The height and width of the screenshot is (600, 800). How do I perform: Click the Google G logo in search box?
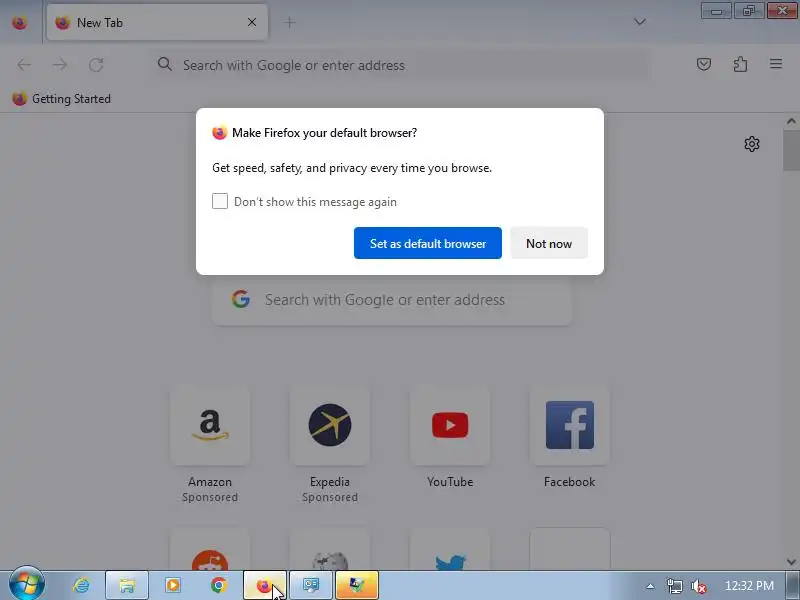[241, 299]
